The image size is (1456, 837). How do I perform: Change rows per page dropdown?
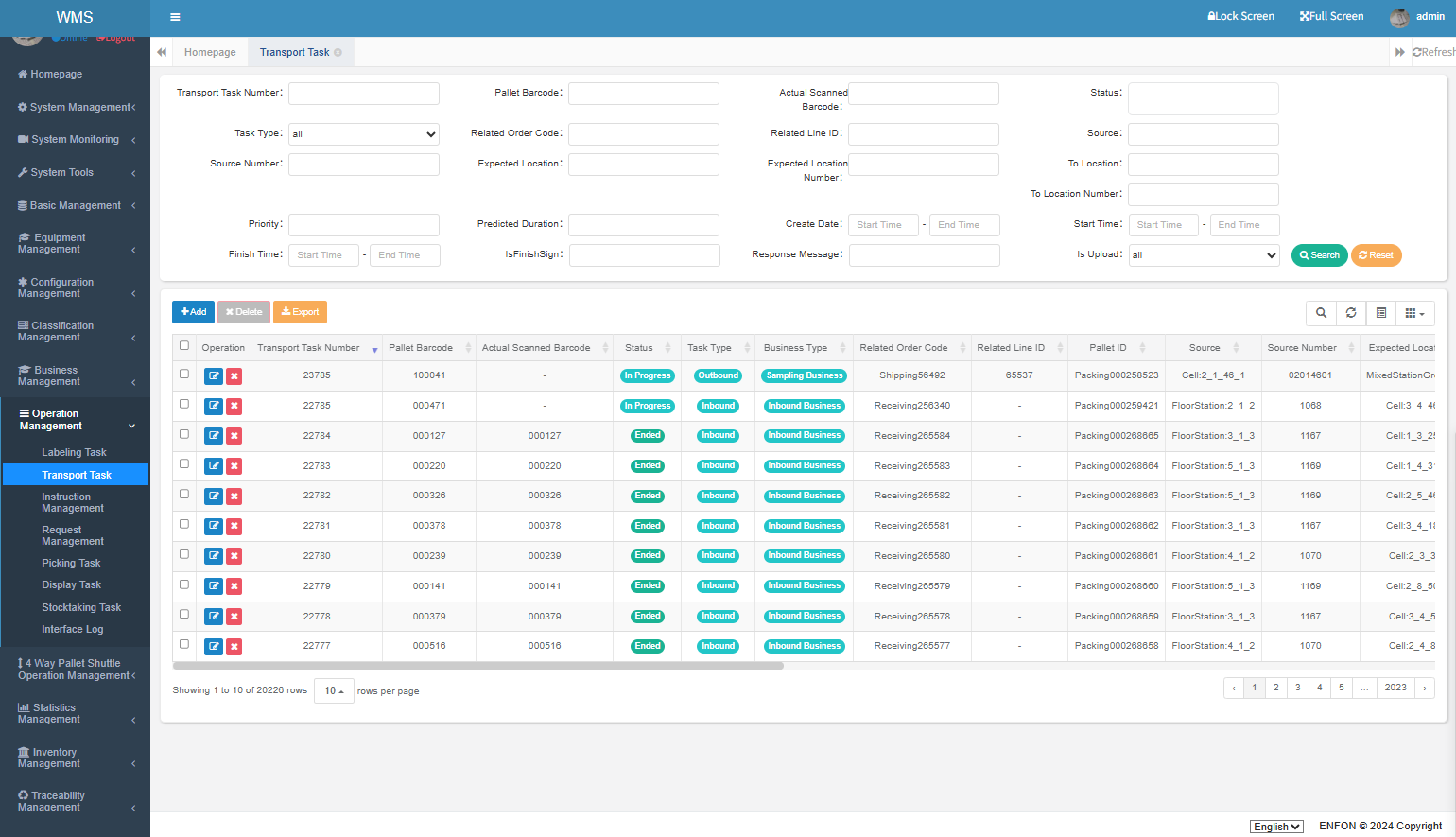click(334, 690)
